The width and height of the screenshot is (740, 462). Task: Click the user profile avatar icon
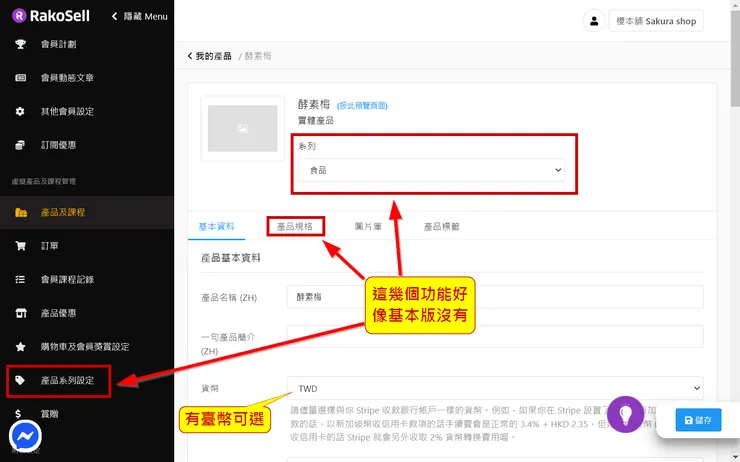click(x=594, y=21)
